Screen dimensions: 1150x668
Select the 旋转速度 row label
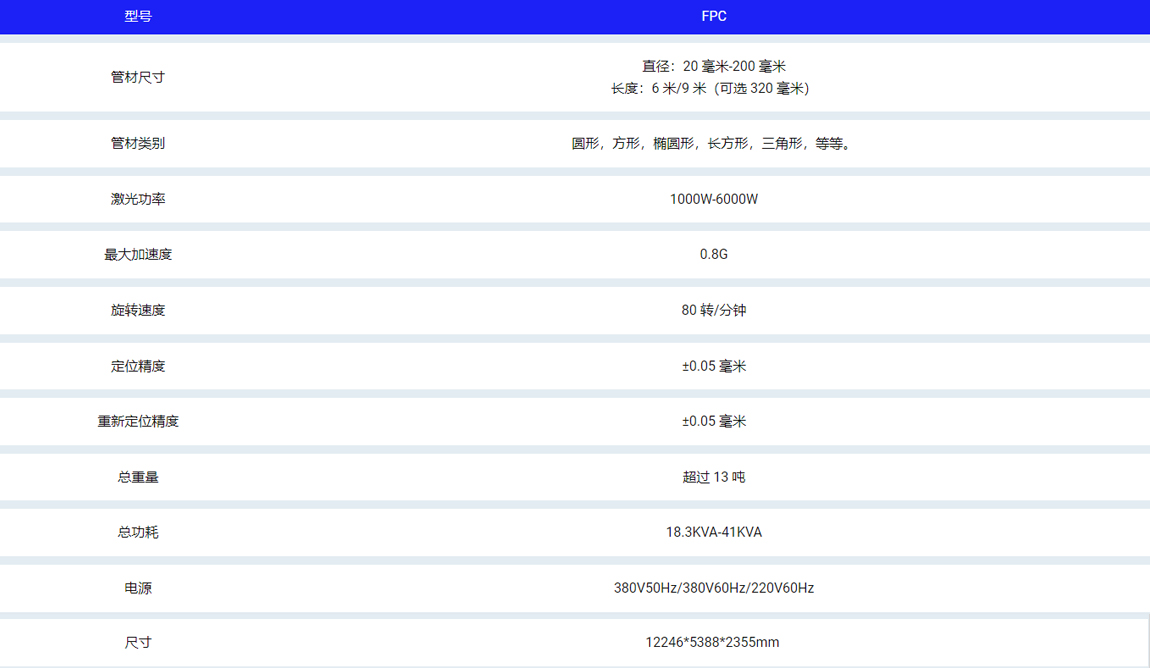(138, 310)
